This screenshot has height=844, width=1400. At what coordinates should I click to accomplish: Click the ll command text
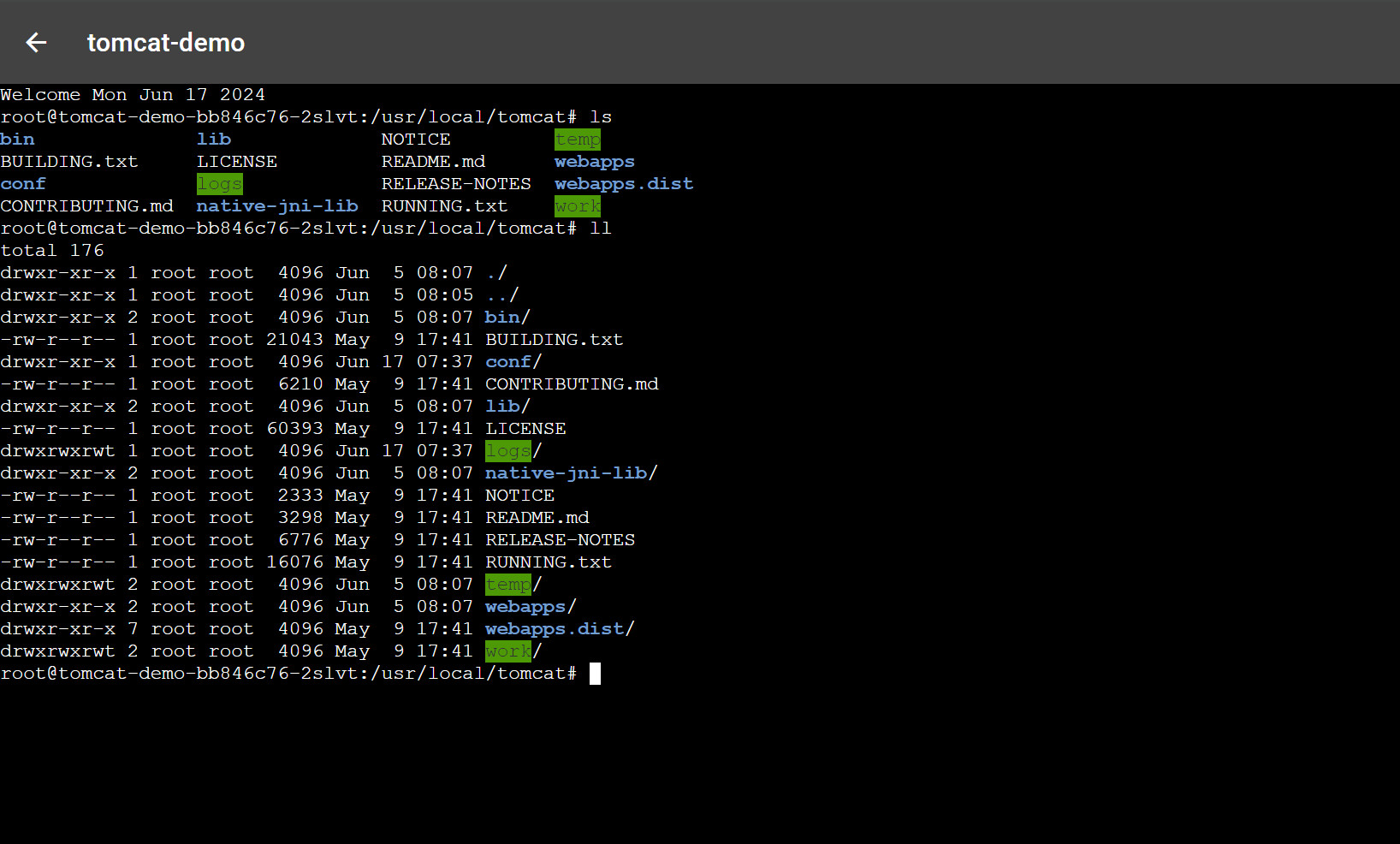601,229
